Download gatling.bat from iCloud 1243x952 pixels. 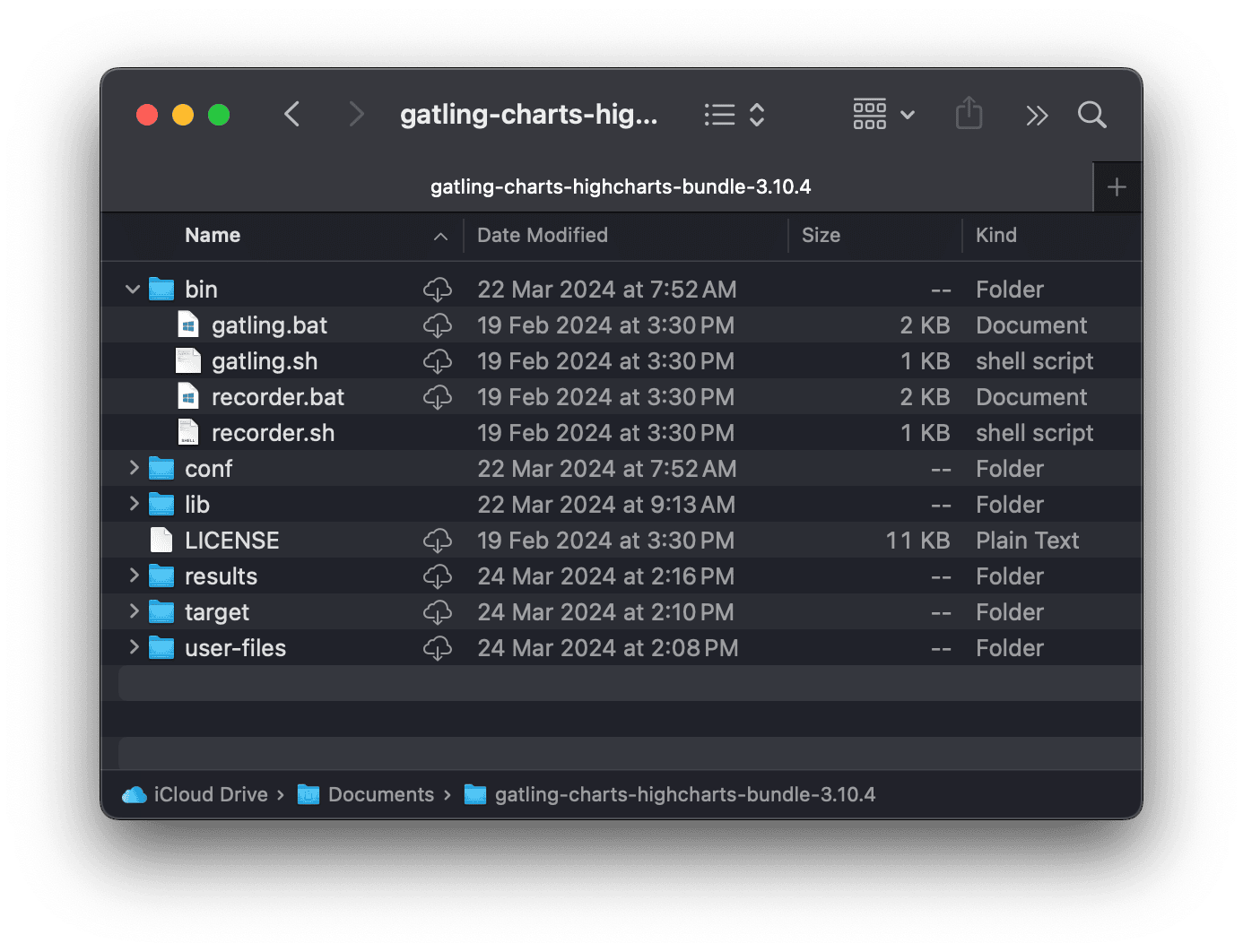coord(438,325)
